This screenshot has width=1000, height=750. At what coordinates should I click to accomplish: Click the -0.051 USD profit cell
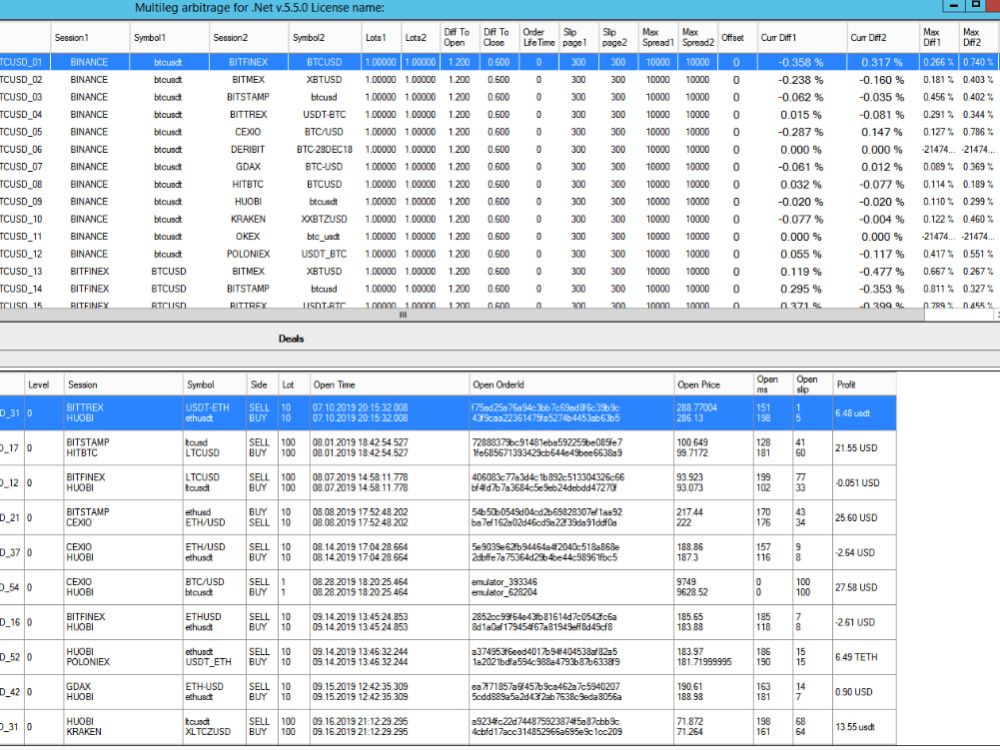coord(864,483)
